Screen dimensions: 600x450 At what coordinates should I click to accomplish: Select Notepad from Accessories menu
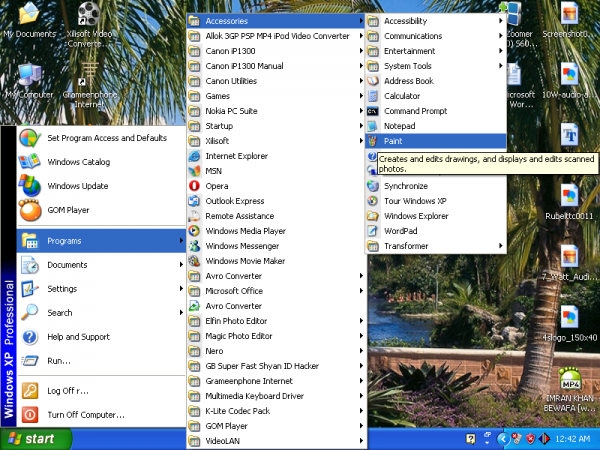[399, 126]
